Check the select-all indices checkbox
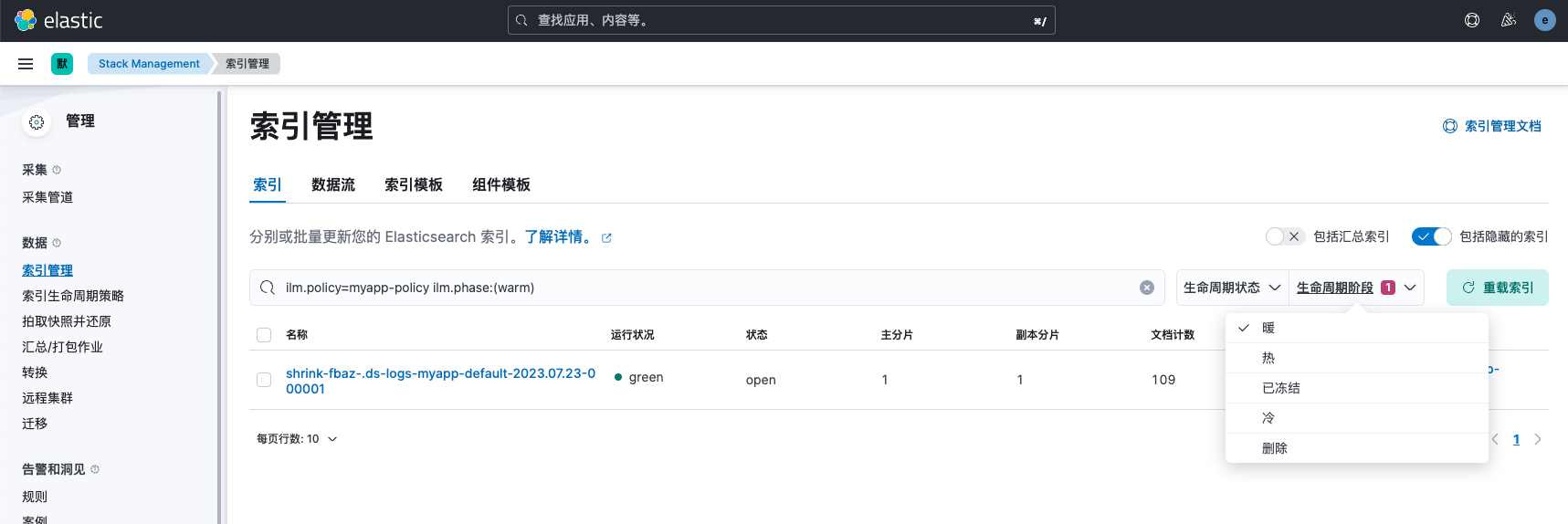 pos(264,335)
